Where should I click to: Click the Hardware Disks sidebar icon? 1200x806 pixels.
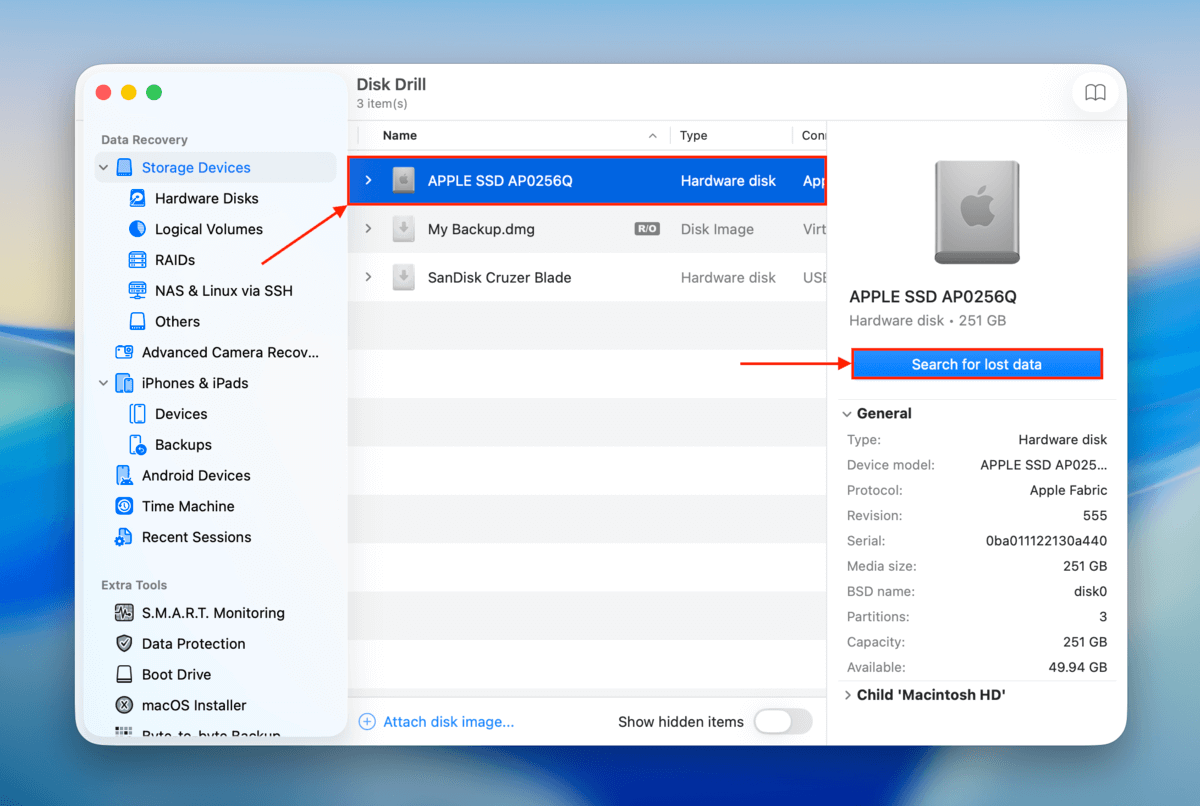click(138, 199)
